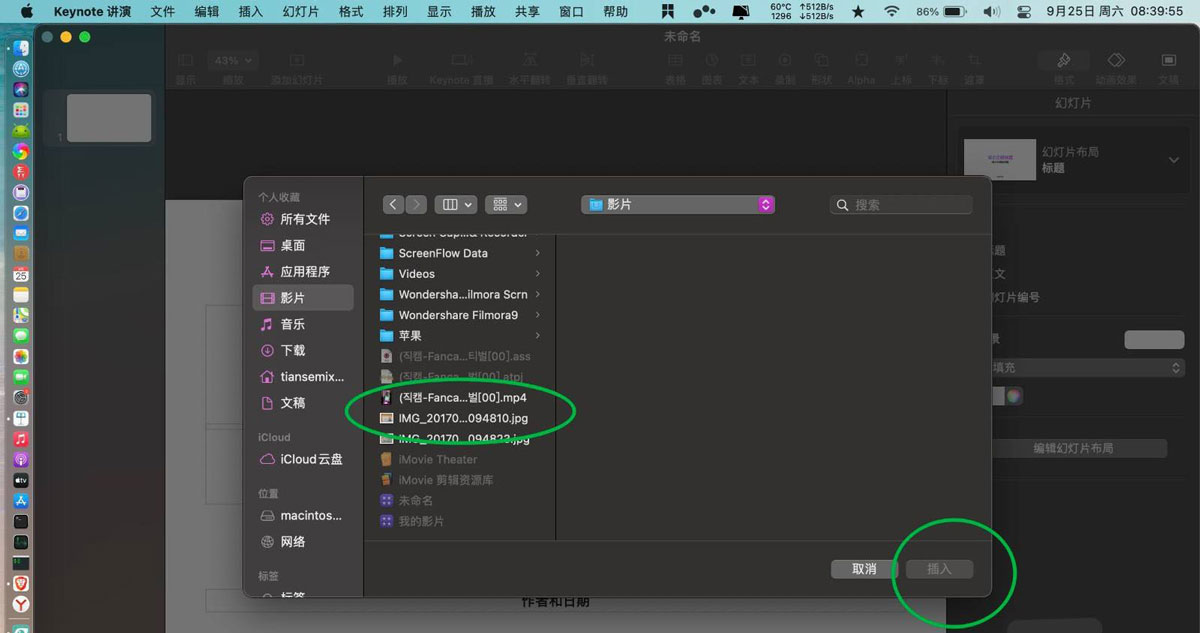Expand the Wondersha...ilmora Scrn chevron
This screenshot has width=1200, height=633.
(x=538, y=294)
